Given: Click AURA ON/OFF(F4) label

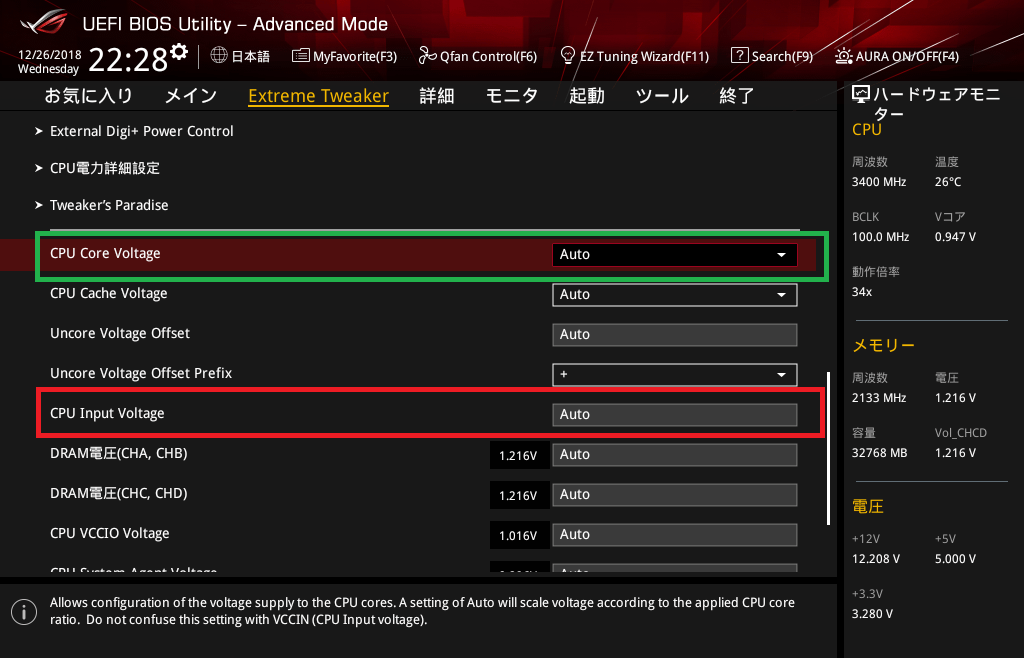Looking at the screenshot, I should 907,56.
